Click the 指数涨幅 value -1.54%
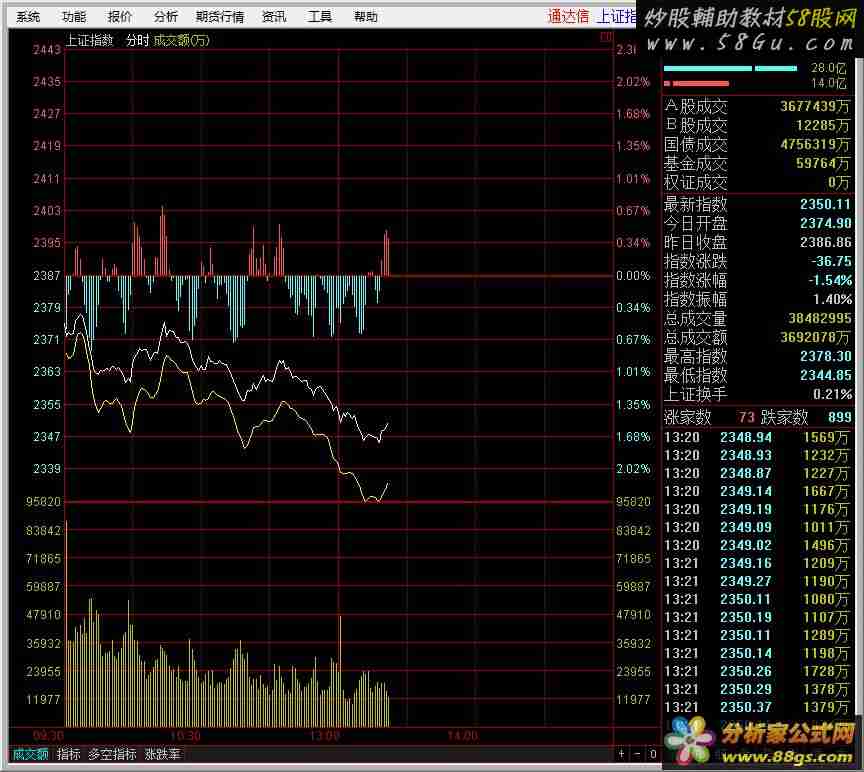 (x=830, y=280)
